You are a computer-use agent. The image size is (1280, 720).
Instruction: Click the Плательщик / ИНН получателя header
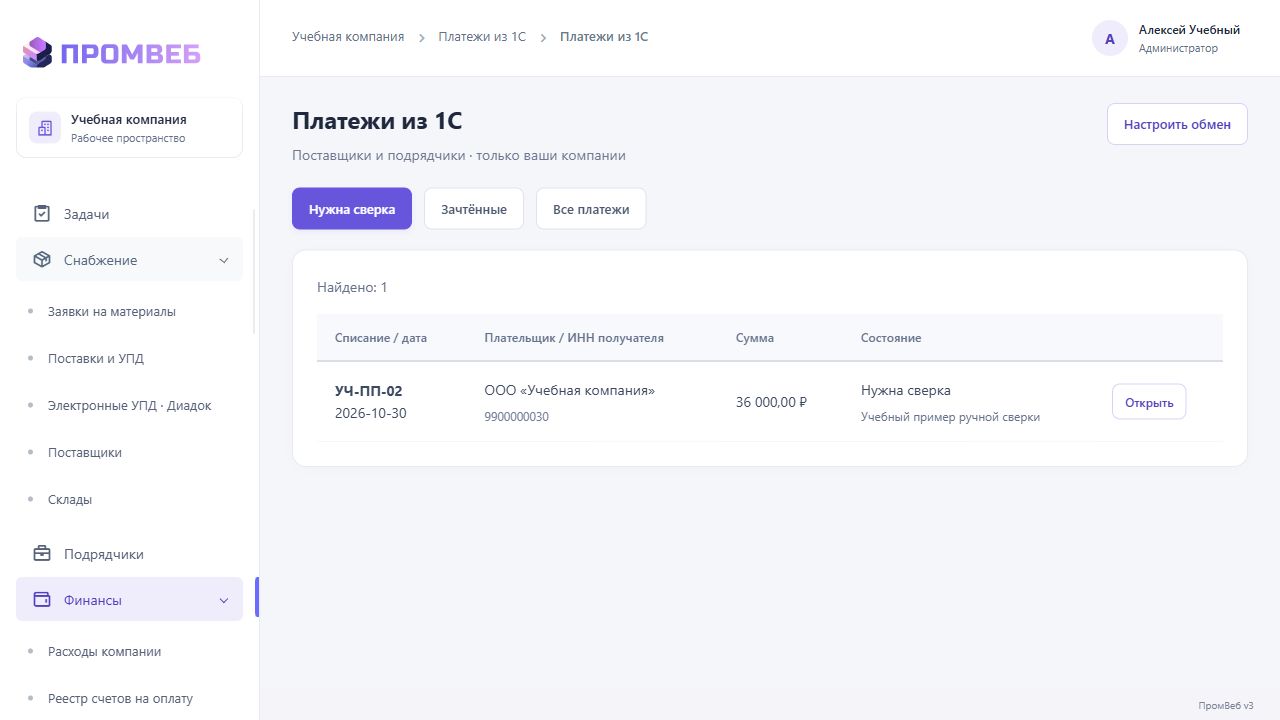click(574, 338)
